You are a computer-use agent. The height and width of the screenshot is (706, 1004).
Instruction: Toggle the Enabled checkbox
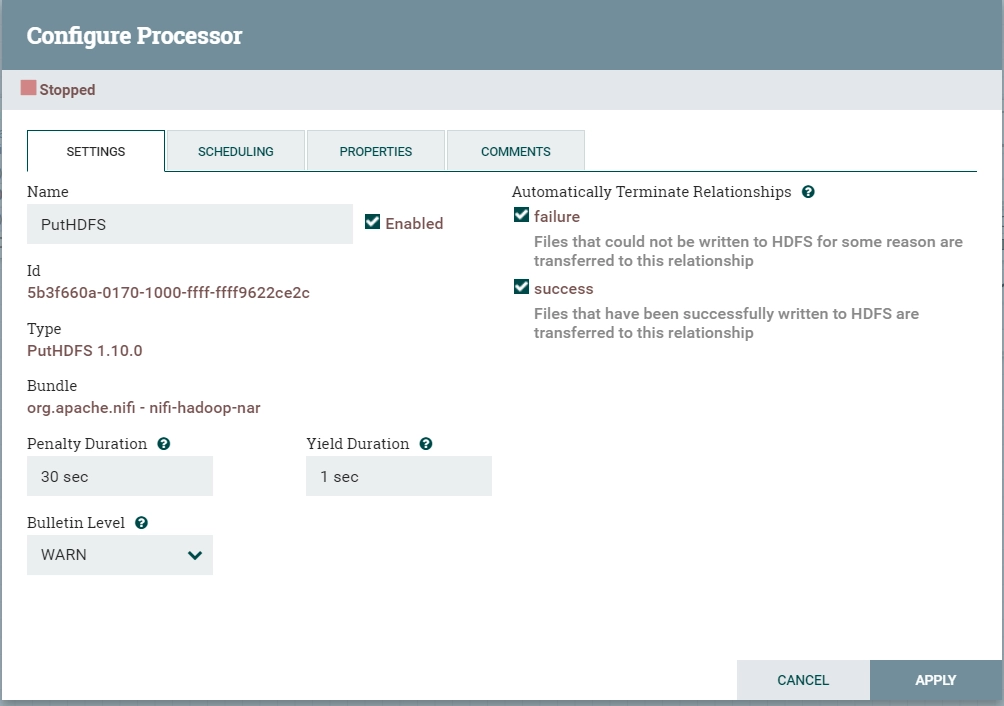(x=372, y=221)
